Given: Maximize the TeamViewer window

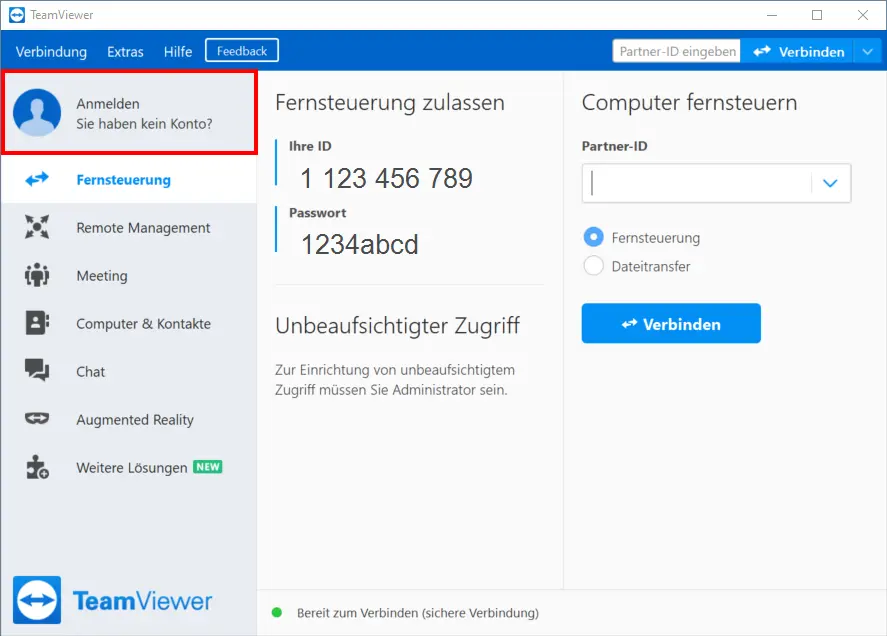Looking at the screenshot, I should tap(817, 15).
